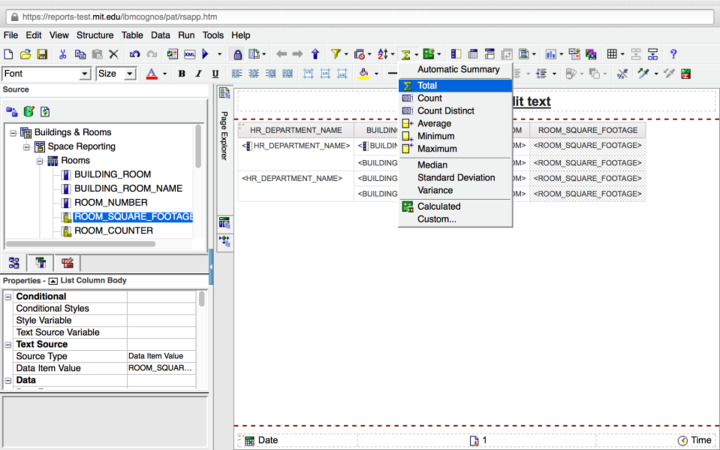This screenshot has width=720, height=450.
Task: Click the blue Help question mark icon
Action: click(673, 54)
